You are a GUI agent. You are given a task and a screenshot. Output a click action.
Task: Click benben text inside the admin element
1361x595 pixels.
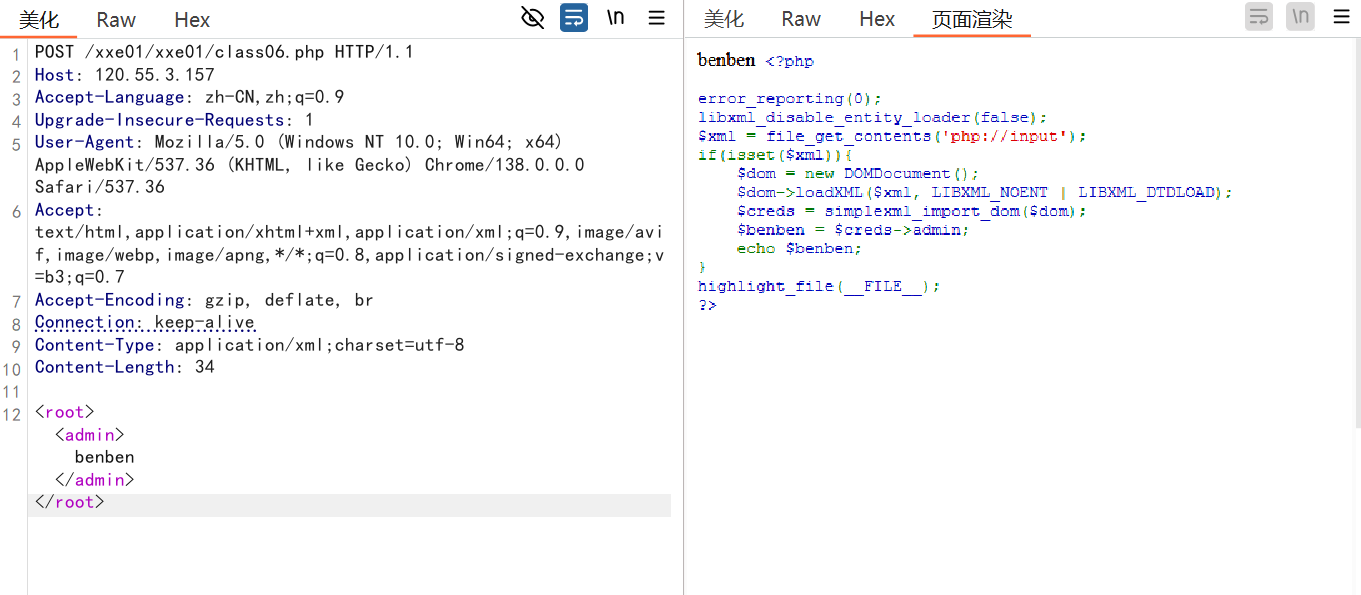104,457
